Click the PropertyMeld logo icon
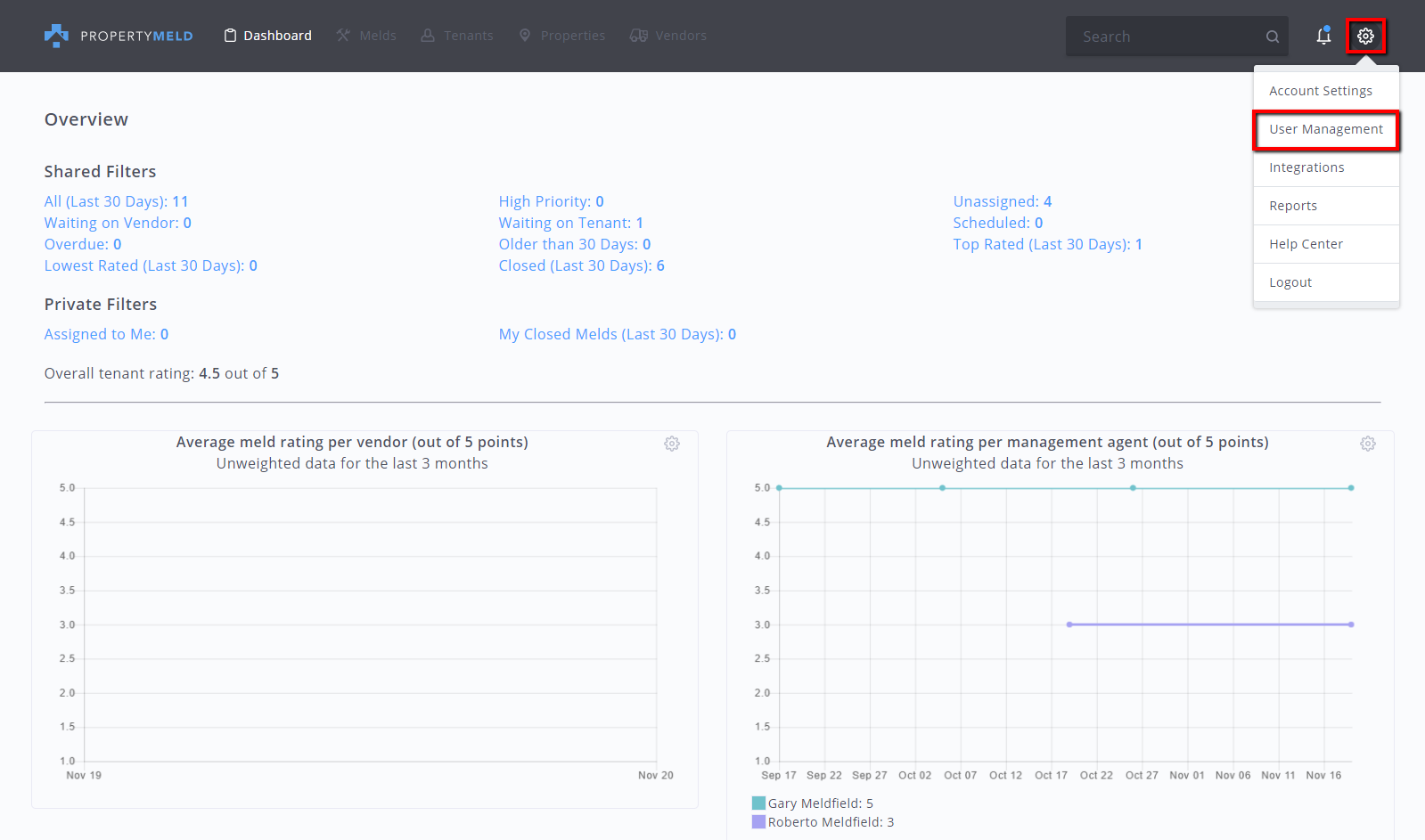 tap(56, 36)
